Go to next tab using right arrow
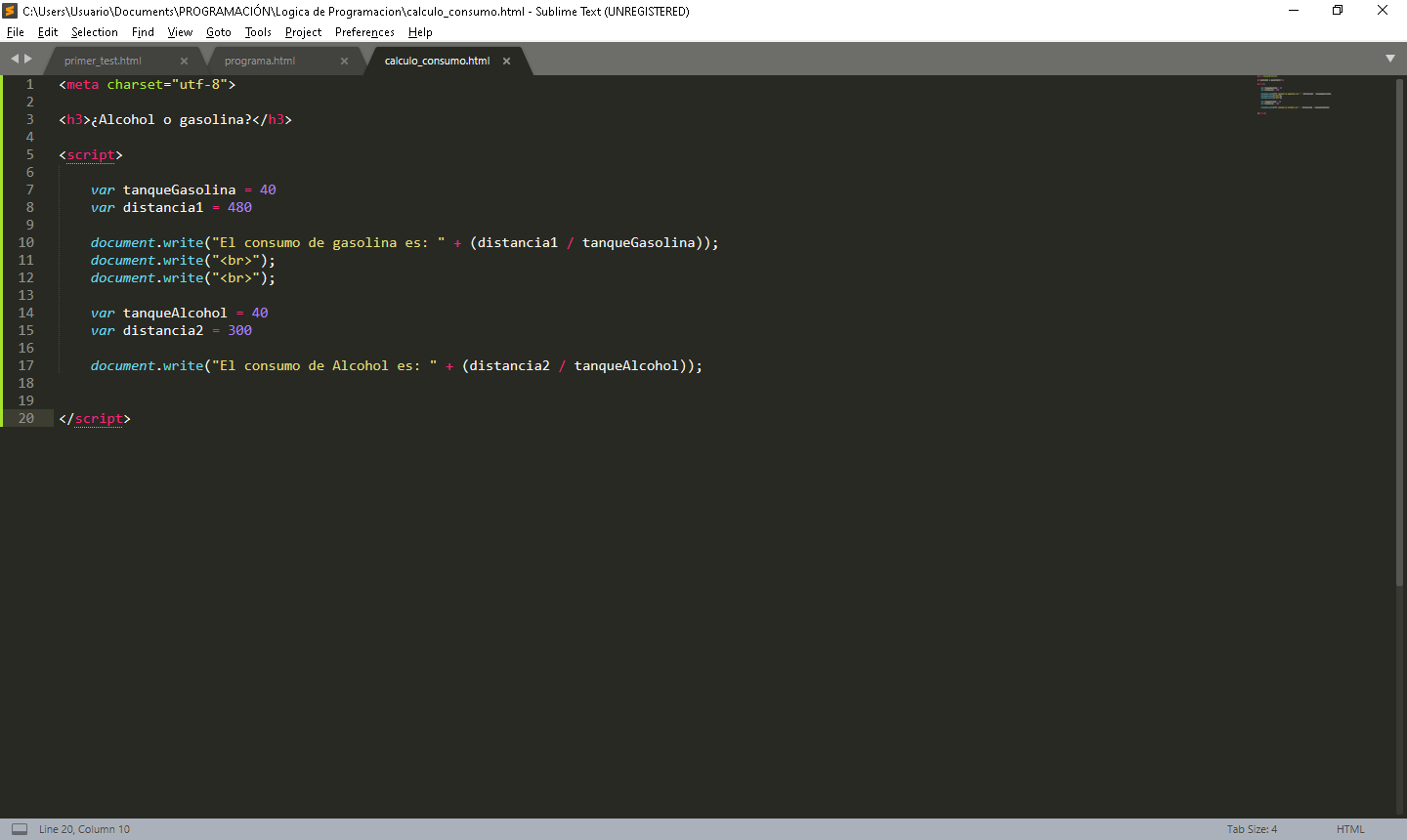This screenshot has height=840, width=1407. tap(28, 59)
